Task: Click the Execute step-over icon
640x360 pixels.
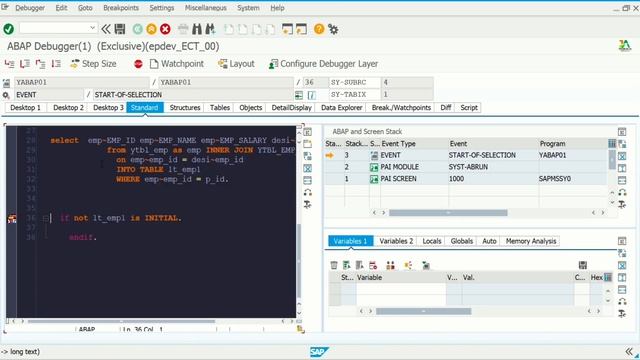Action: tap(25, 64)
